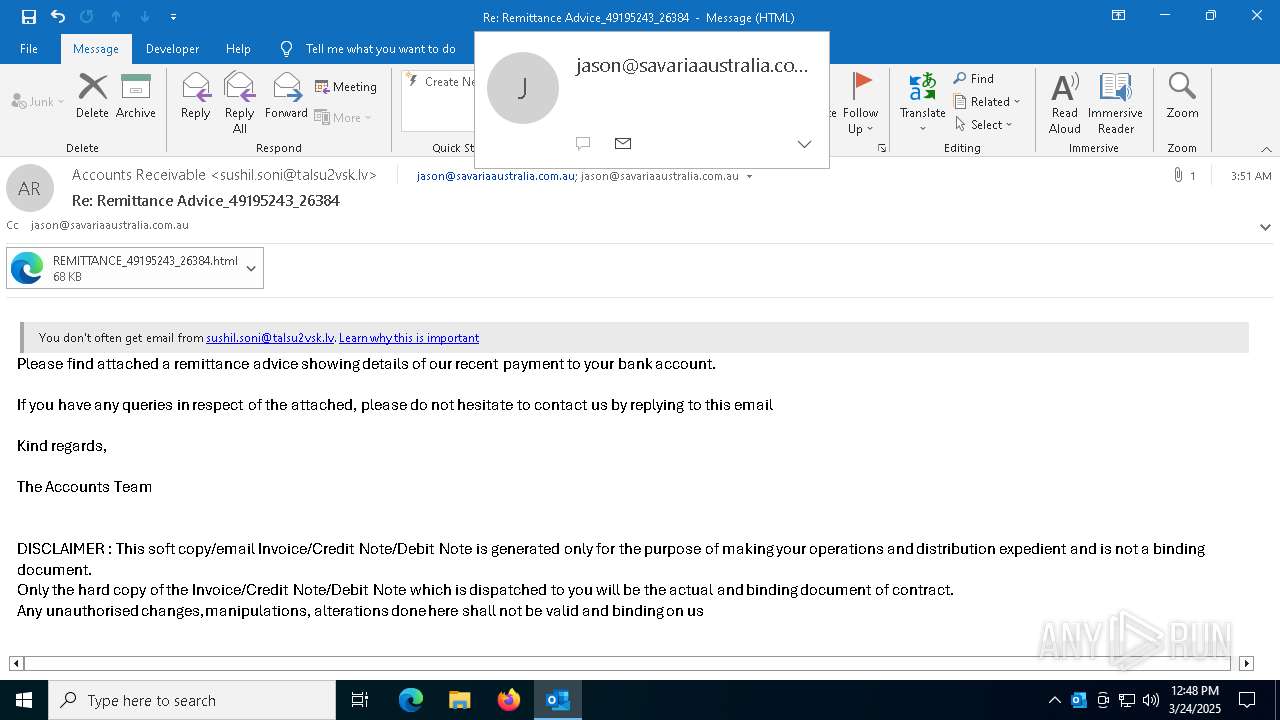1280x720 pixels.
Task: Expand the recipients list dropdown arrow
Action: click(750, 177)
